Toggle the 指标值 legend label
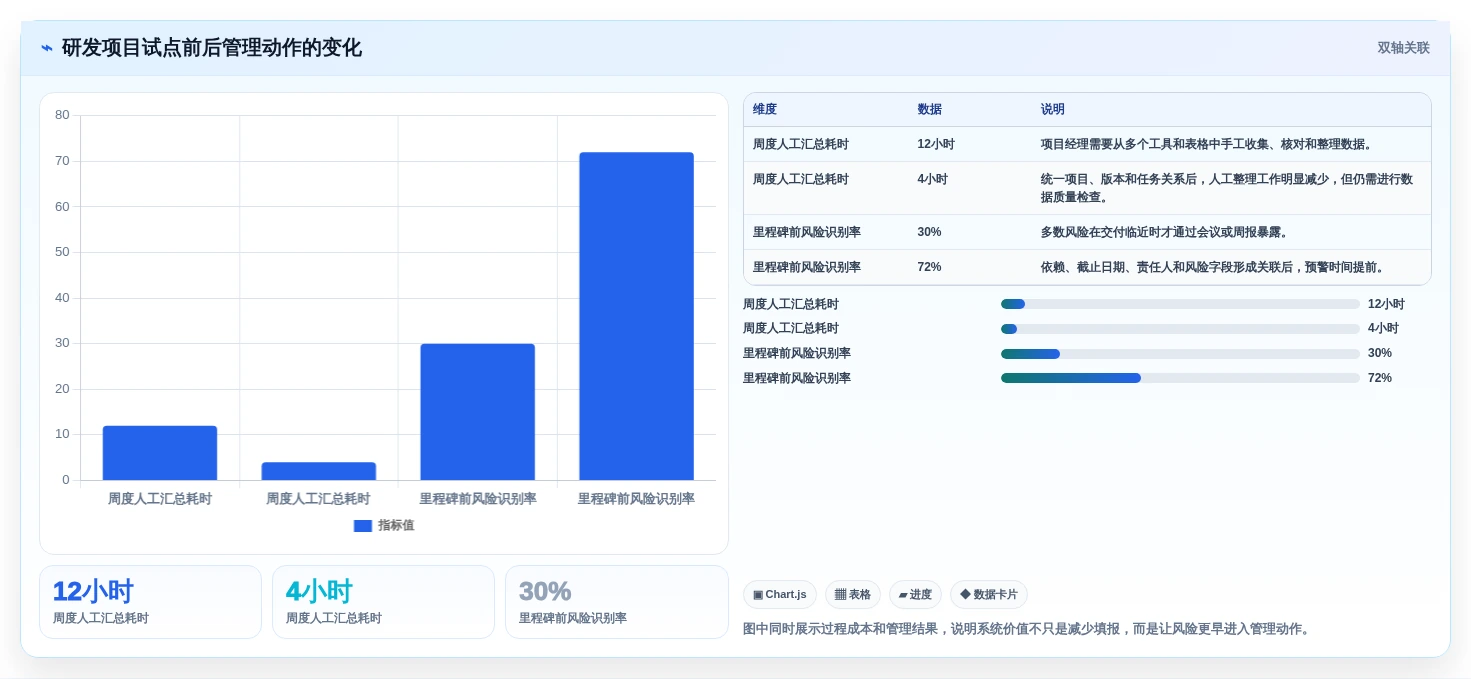The width and height of the screenshot is (1471, 679). [x=396, y=525]
